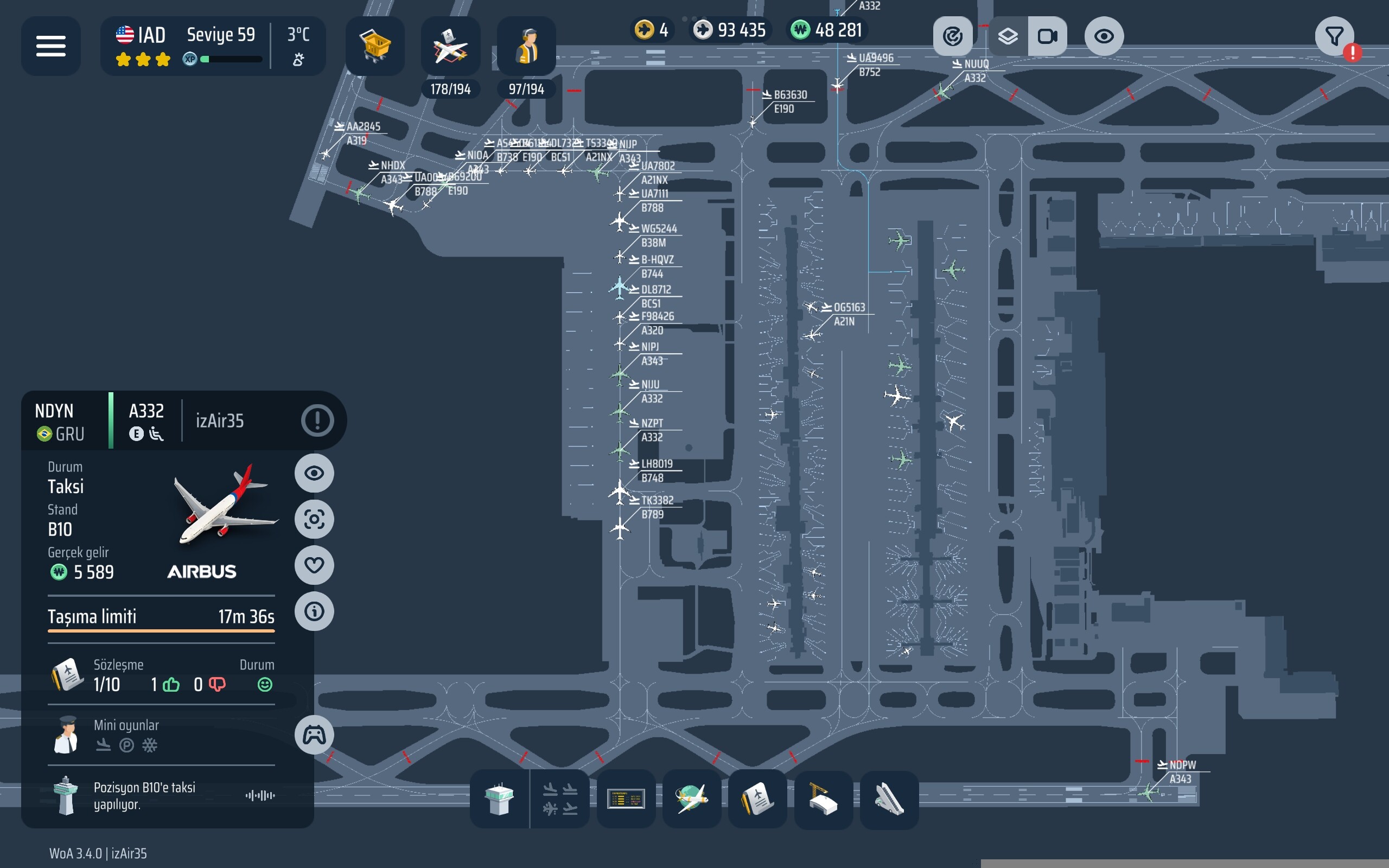Follow the aircraft with eye button

(x=314, y=473)
